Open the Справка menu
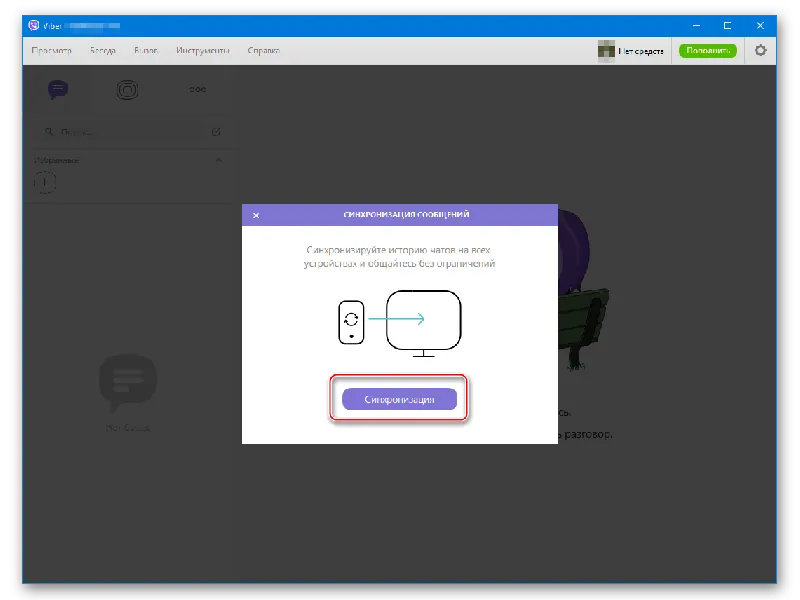800x600 pixels. click(263, 50)
